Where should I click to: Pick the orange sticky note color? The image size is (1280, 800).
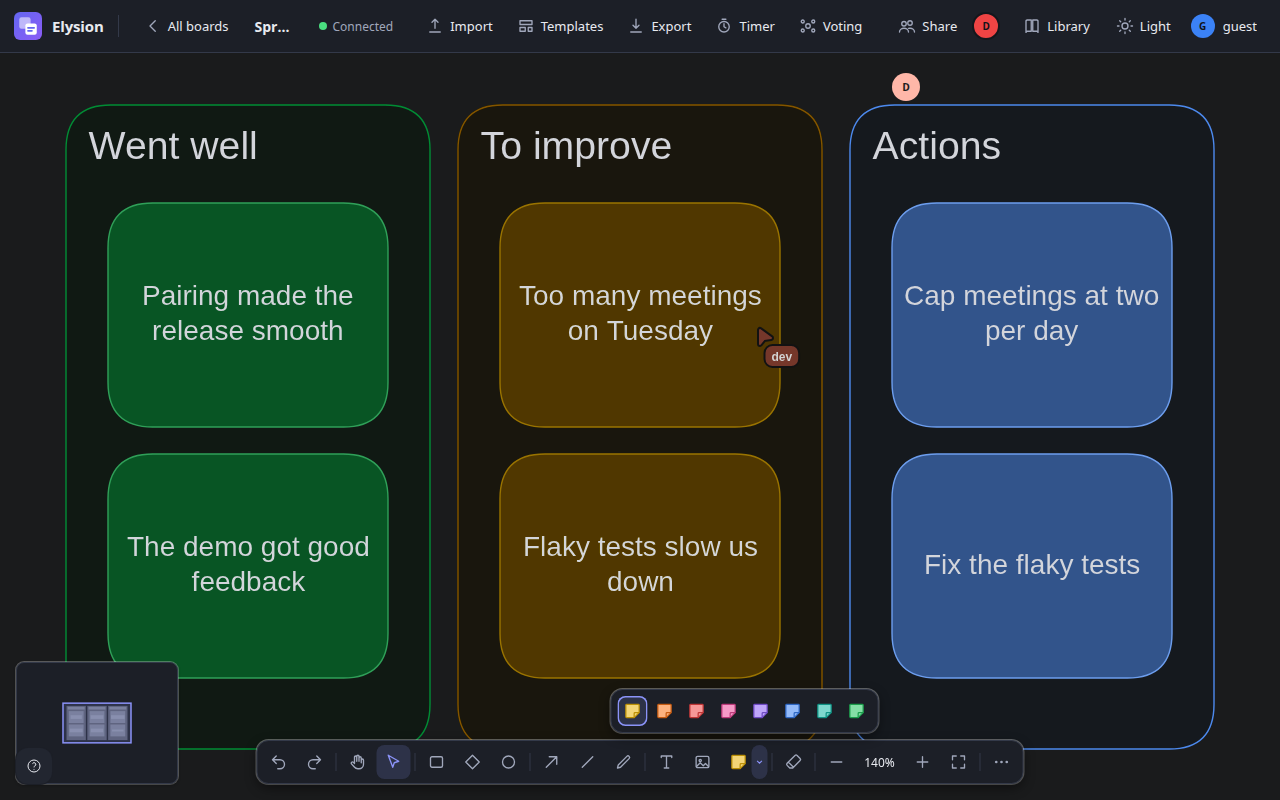[664, 711]
